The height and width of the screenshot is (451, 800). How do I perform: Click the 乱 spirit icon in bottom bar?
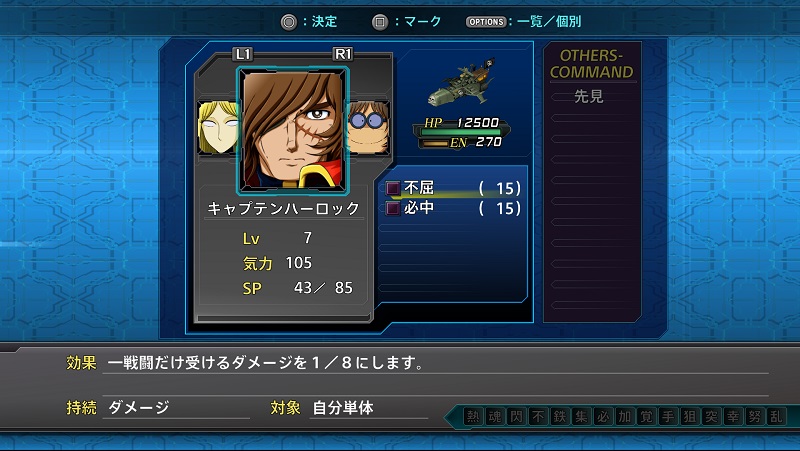tap(776, 417)
